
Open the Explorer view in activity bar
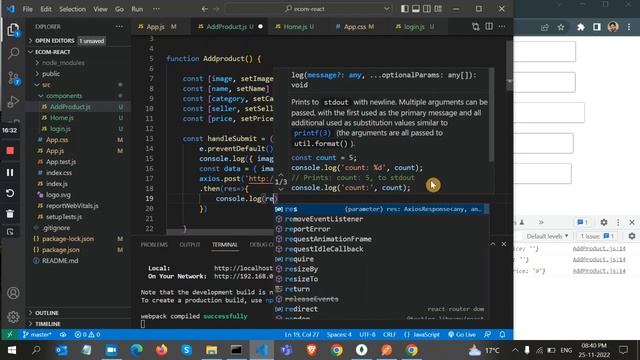point(13,30)
